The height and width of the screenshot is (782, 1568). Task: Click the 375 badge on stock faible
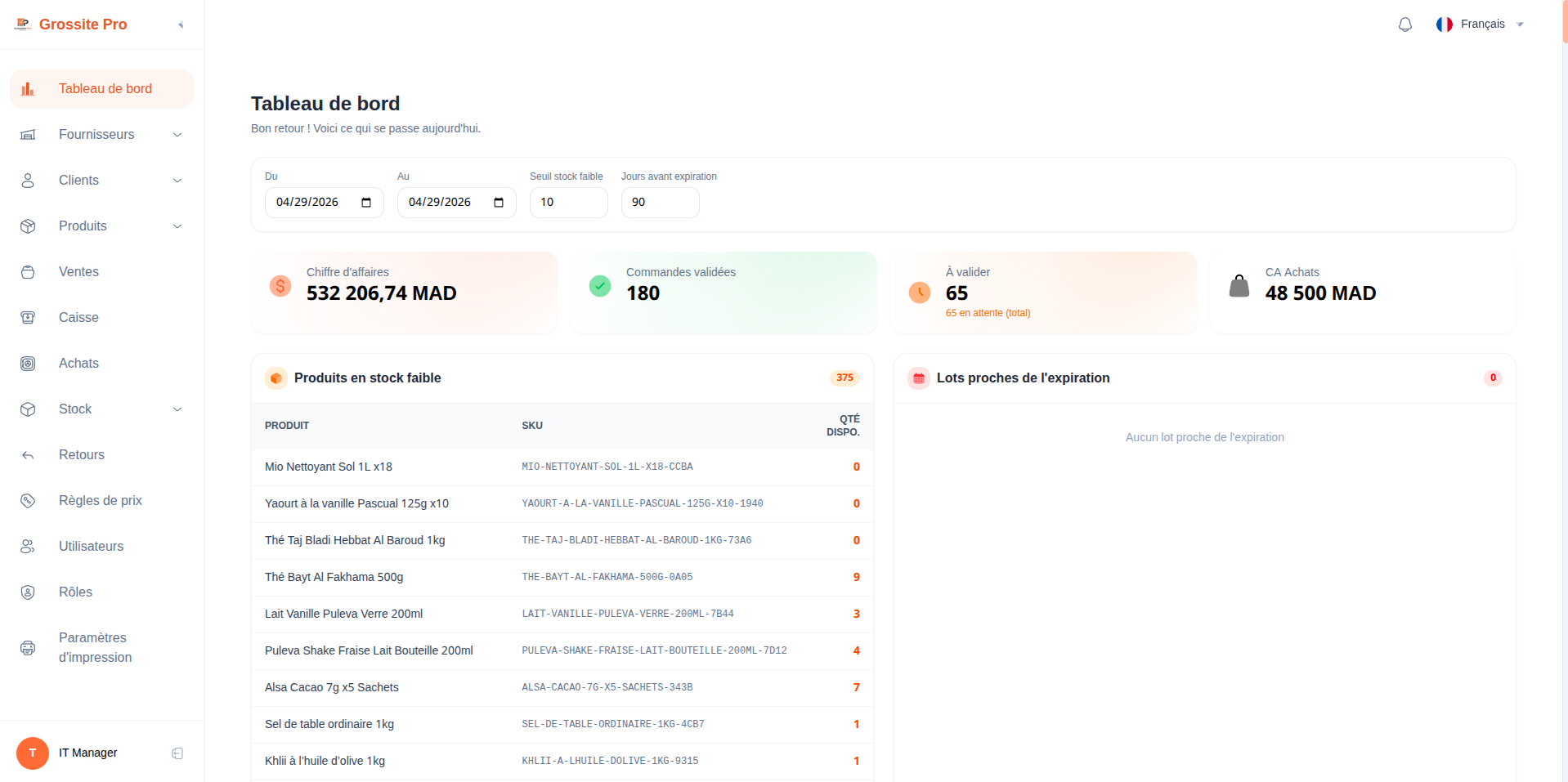click(844, 378)
